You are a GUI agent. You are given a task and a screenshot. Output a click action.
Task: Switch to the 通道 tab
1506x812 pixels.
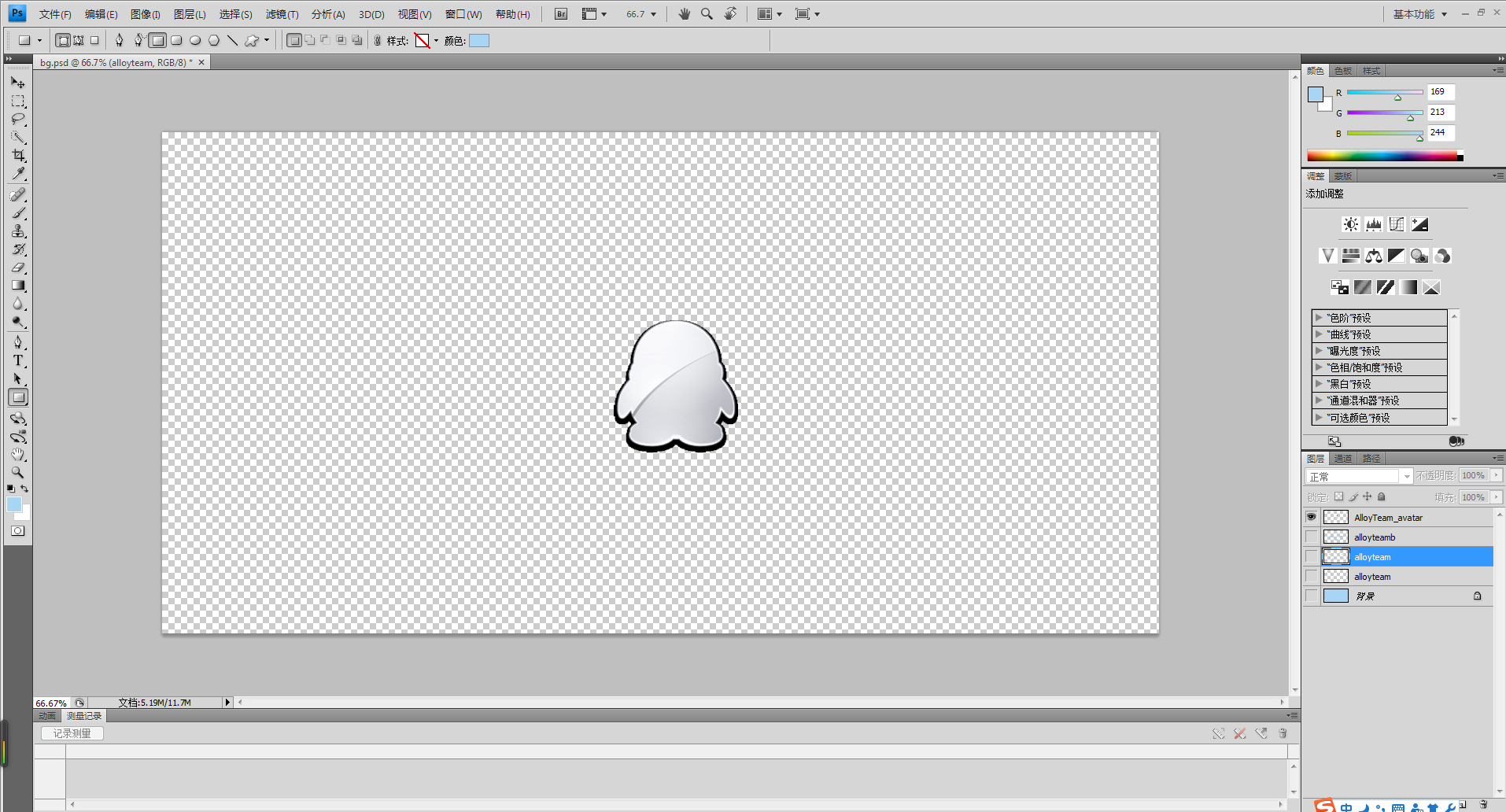pos(1343,459)
